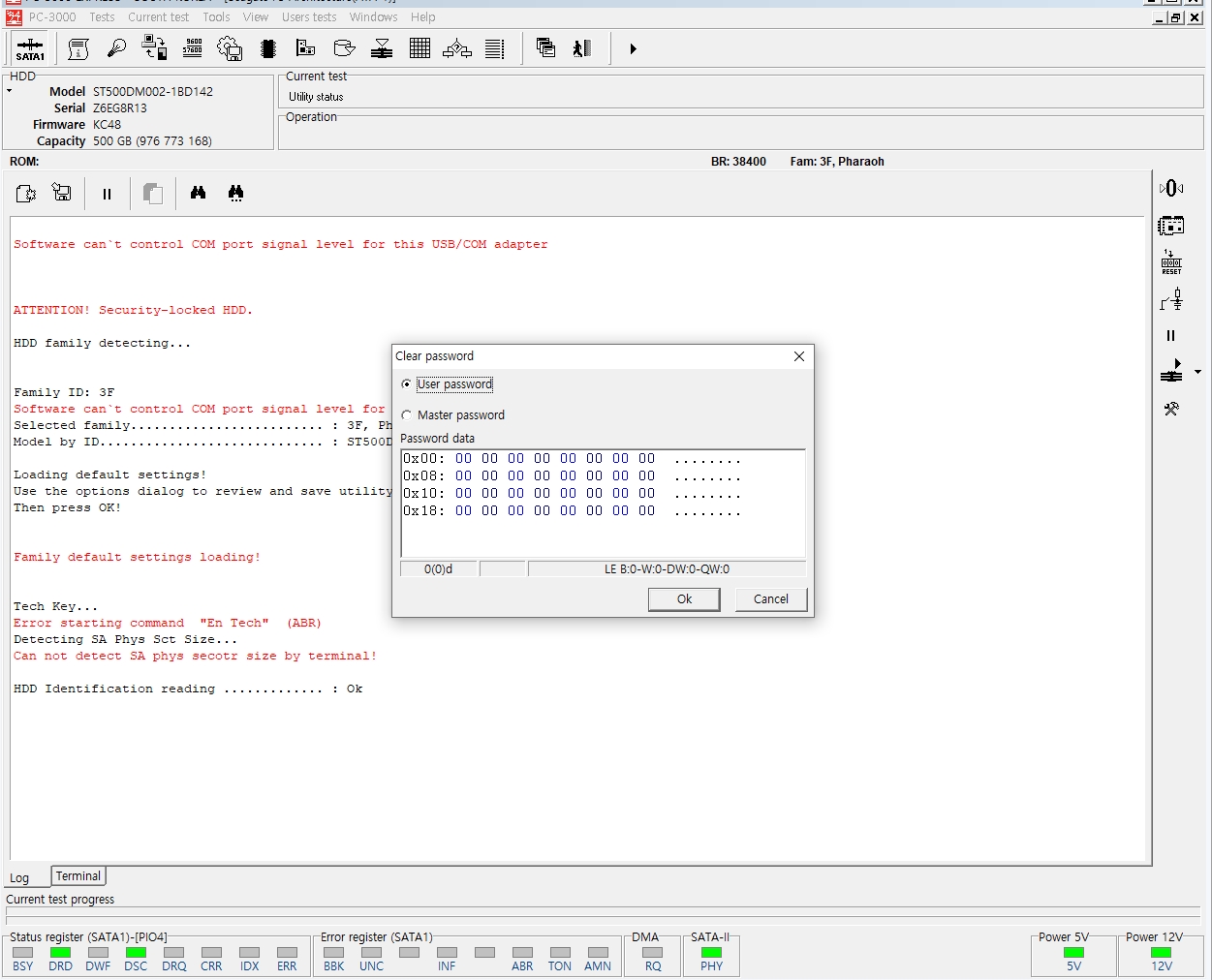Expand the HDD panel small arrow
This screenshot has height=980, width=1212.
pos(10,91)
